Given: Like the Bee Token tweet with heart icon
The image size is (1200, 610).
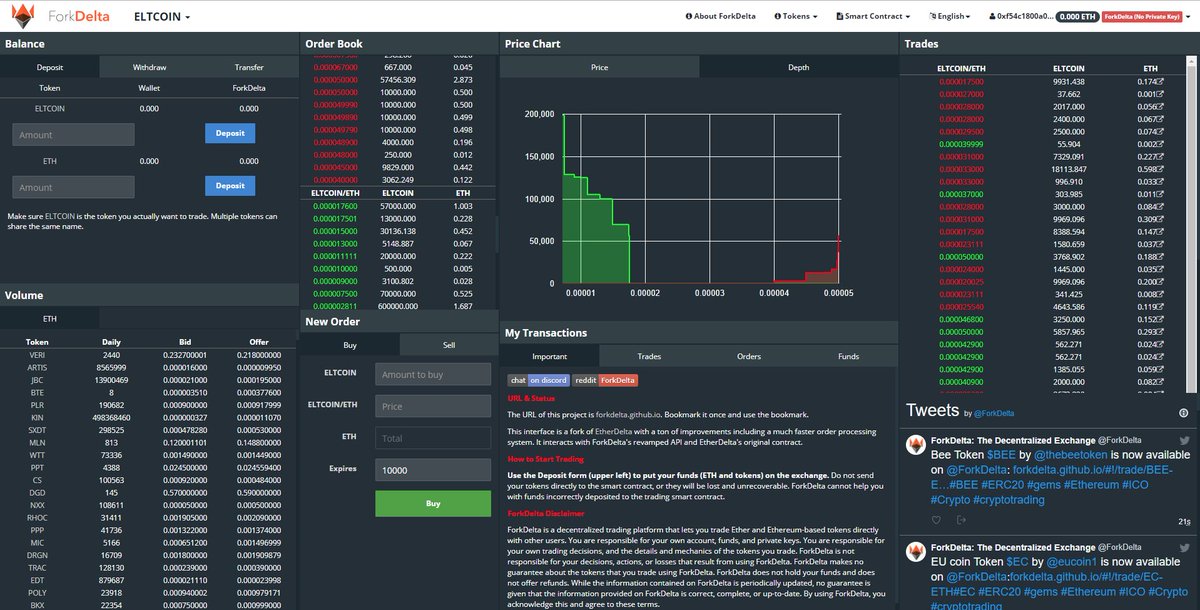Looking at the screenshot, I should tap(936, 520).
